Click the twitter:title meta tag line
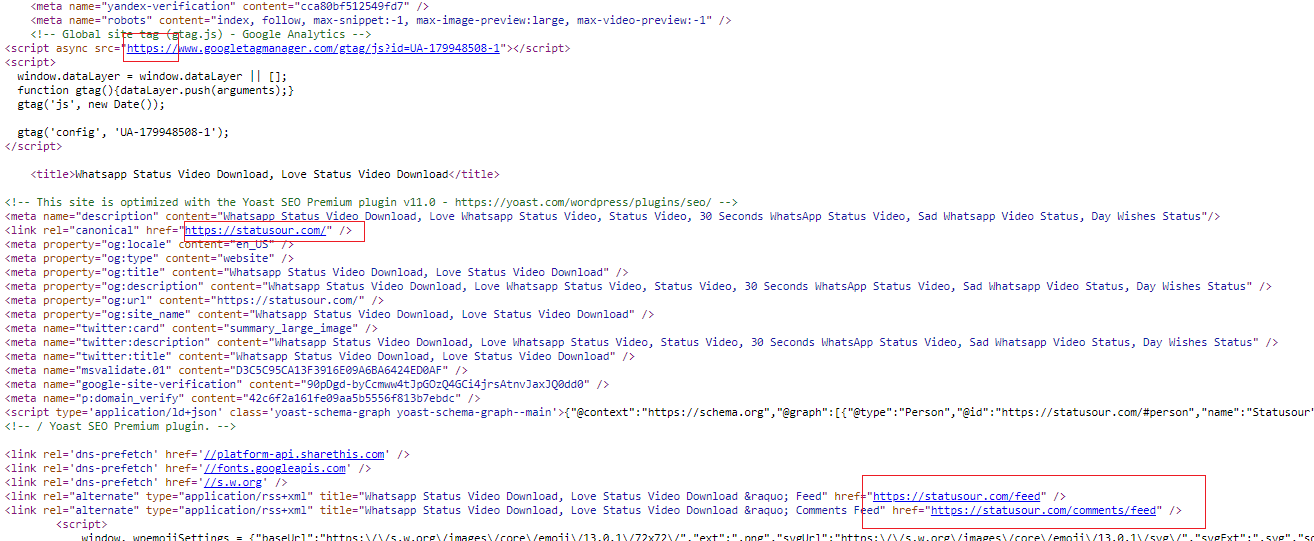Image resolution: width=1314 pixels, height=541 pixels. coord(319,356)
